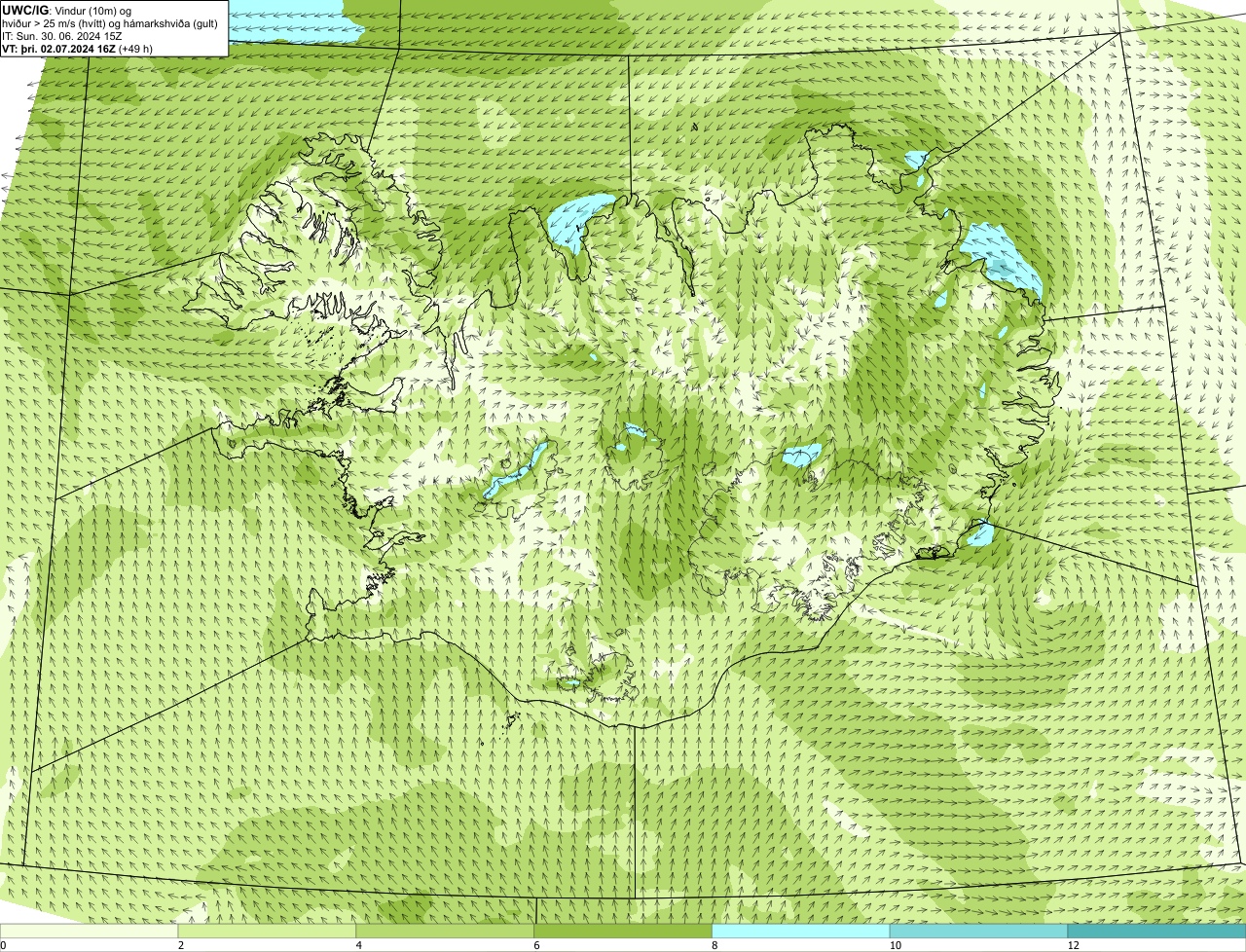The image size is (1246, 952).
Task: Click the "4" label under the colorbar
Action: 359,945
